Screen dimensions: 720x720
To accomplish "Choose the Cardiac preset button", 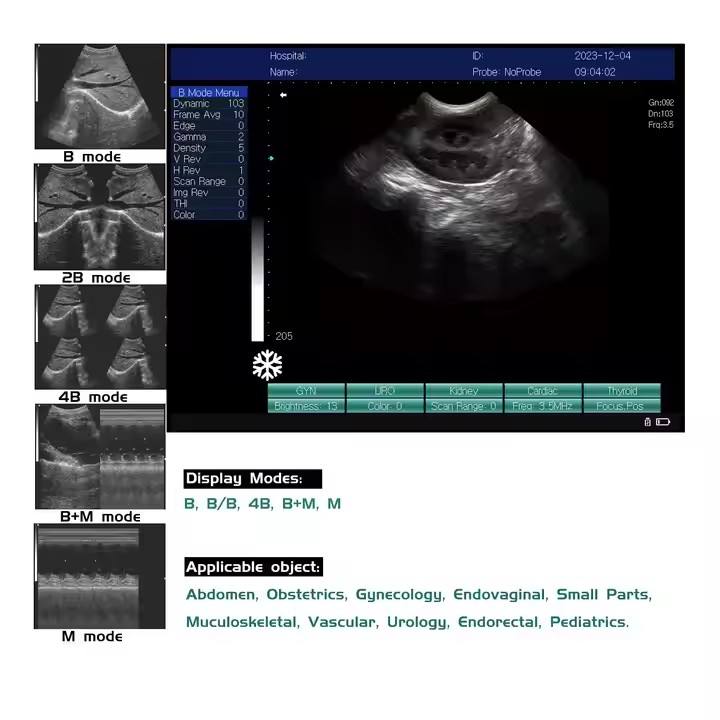I will tap(543, 391).
